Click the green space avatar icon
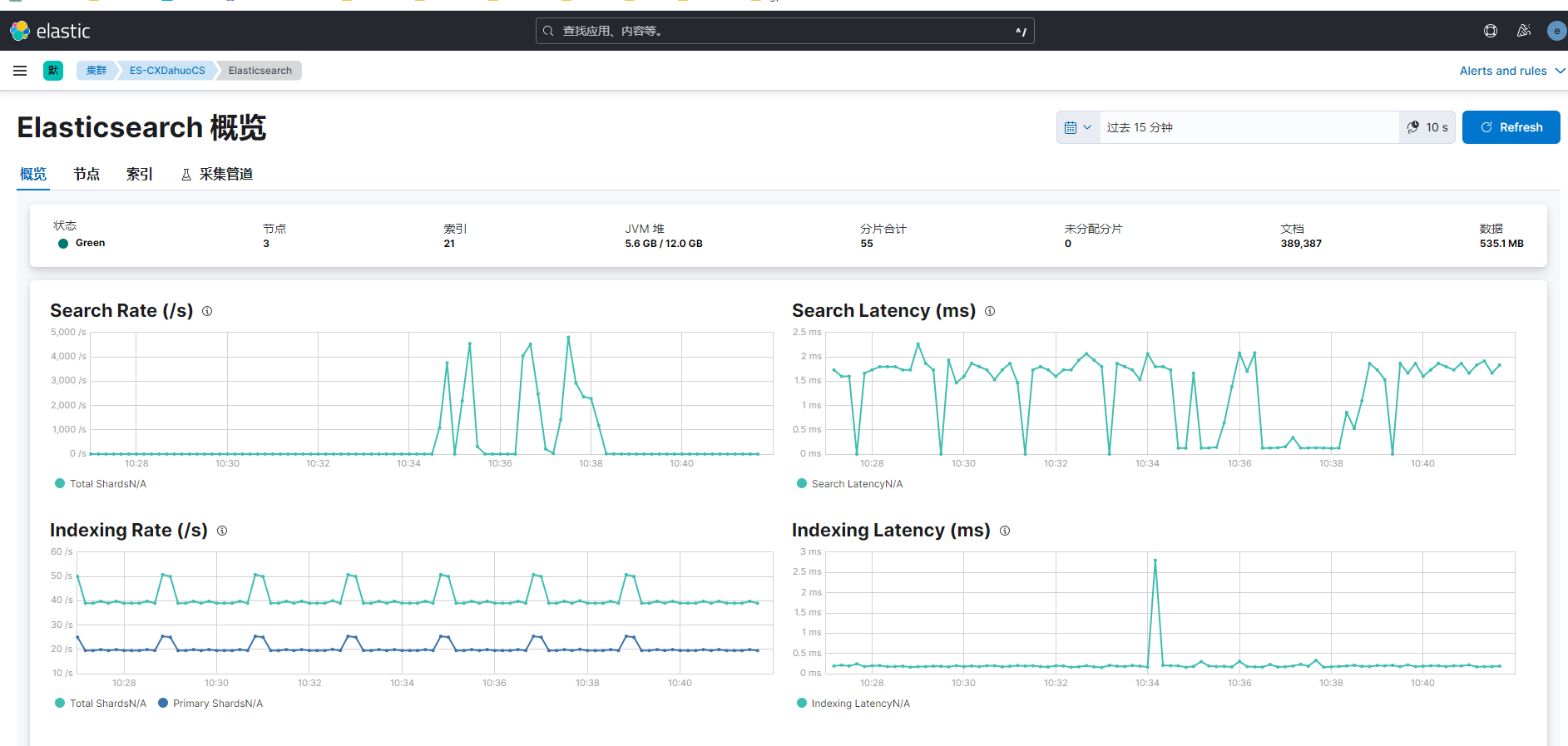 click(53, 71)
